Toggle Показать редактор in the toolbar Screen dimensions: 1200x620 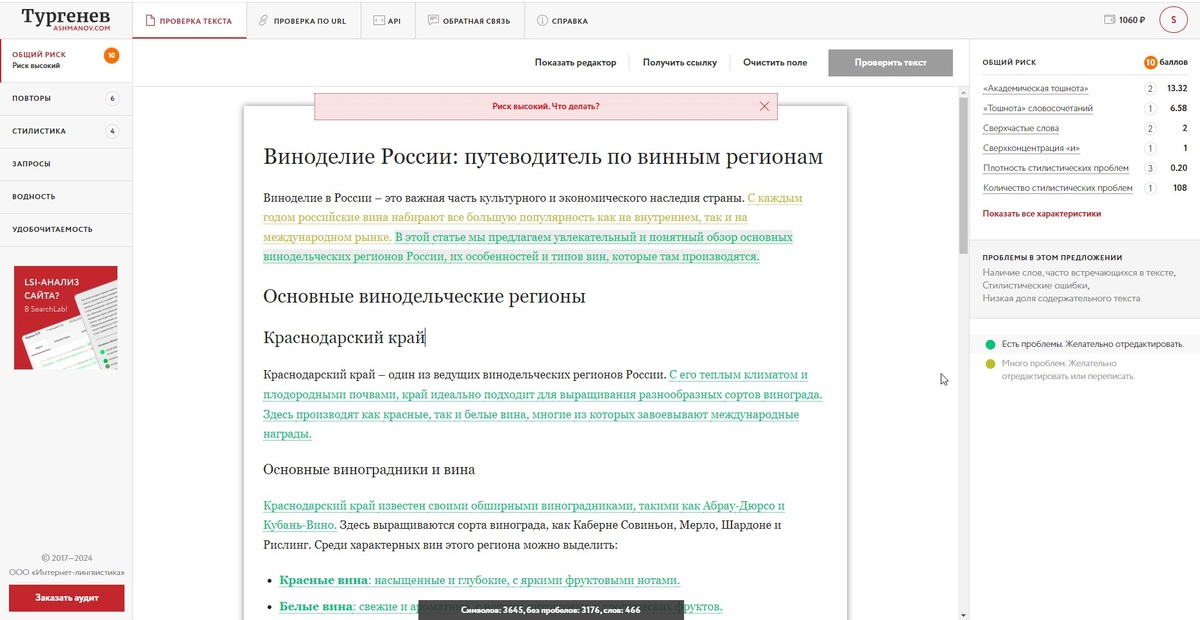[x=575, y=62]
